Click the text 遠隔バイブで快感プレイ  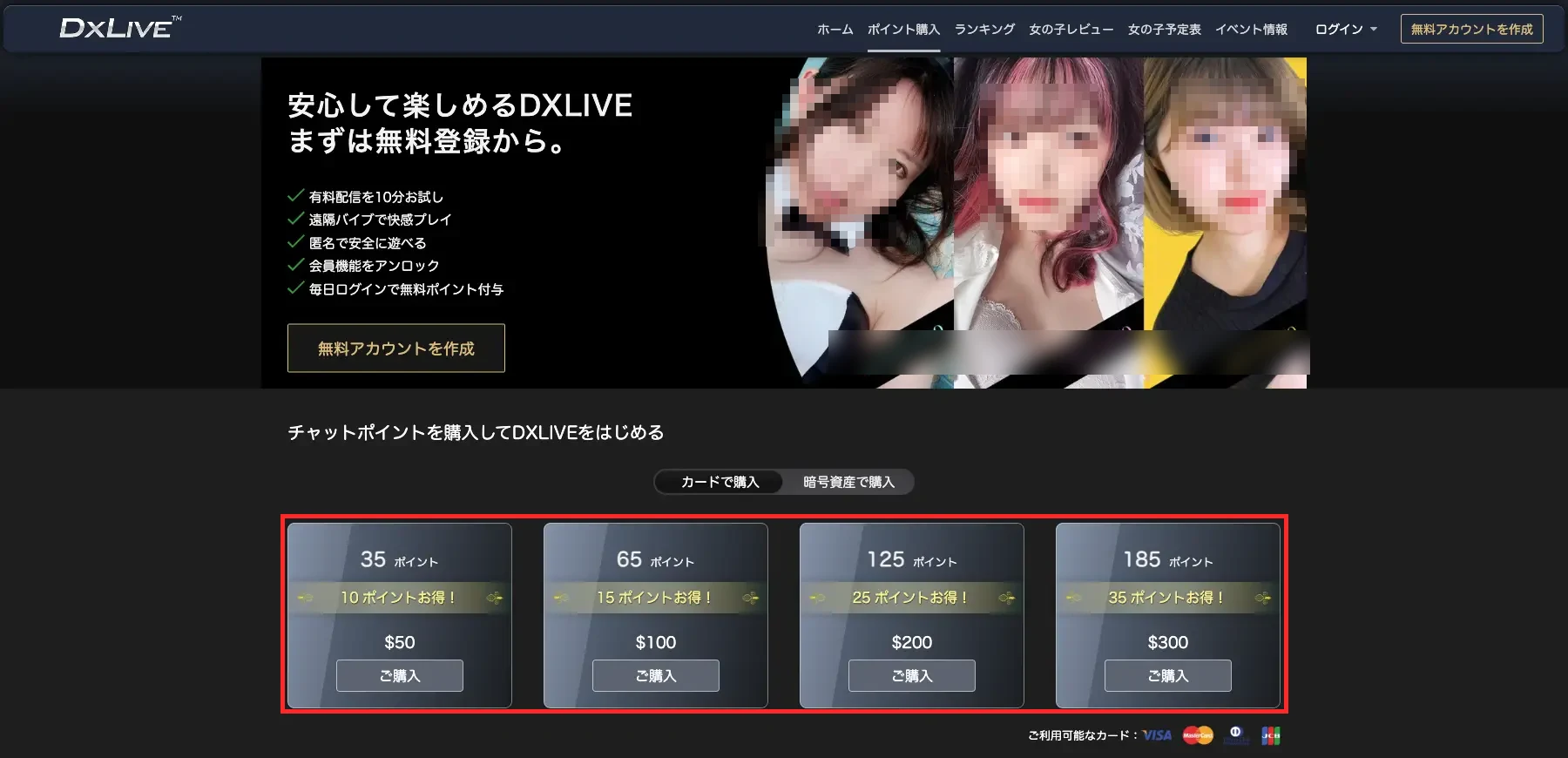tap(380, 220)
